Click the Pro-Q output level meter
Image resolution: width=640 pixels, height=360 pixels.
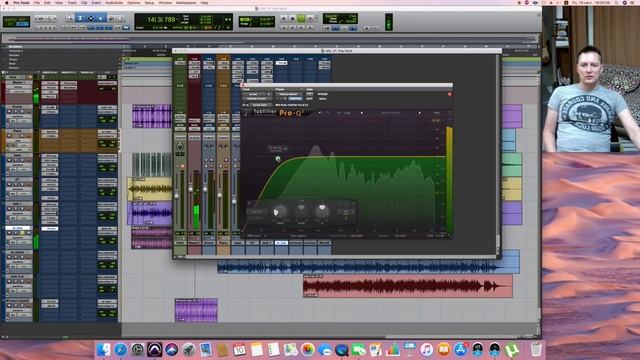(449, 180)
